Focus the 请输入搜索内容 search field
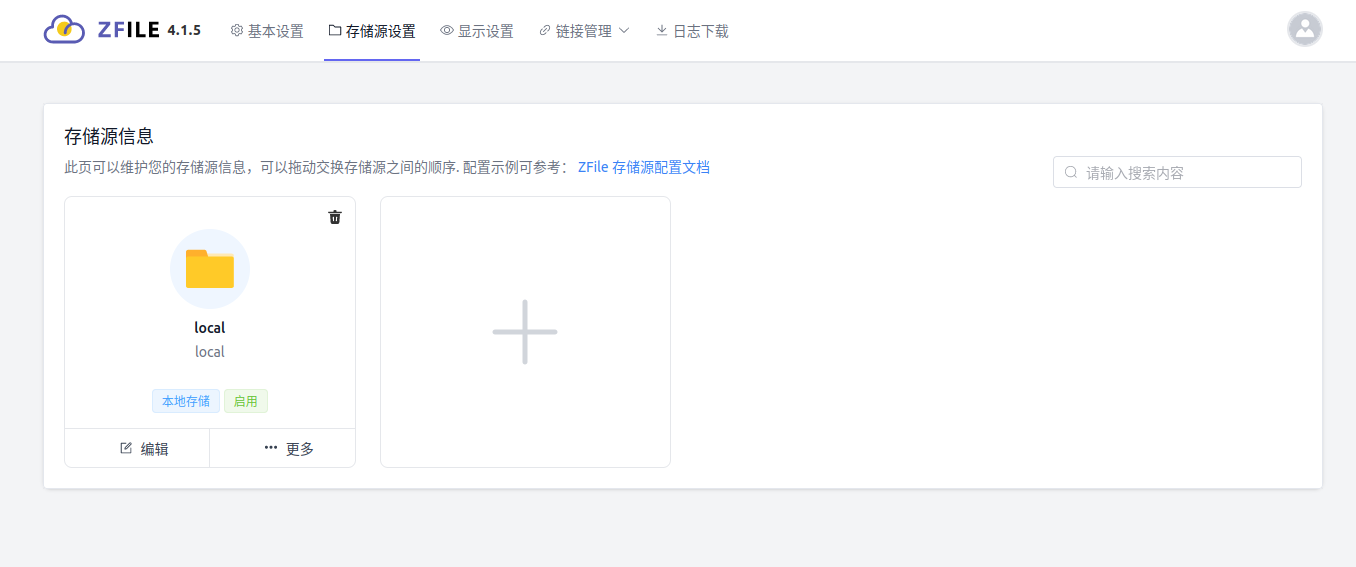 (x=1177, y=172)
